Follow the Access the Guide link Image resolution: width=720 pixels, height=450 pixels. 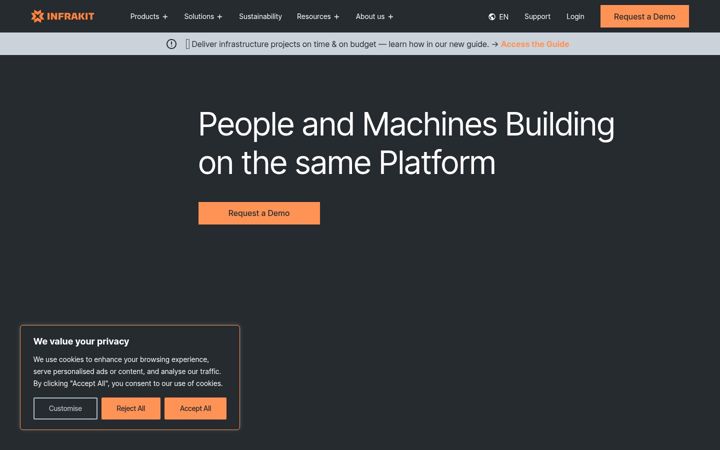tap(534, 44)
